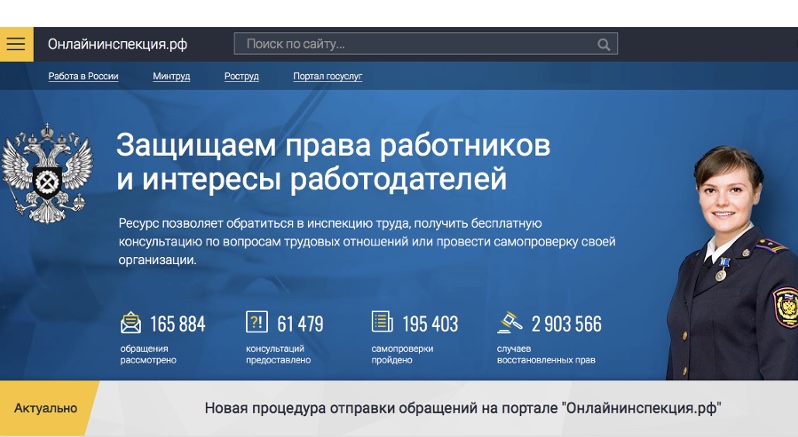The width and height of the screenshot is (798, 437).
Task: Click the checklist icon beside 195 403
Action: point(382,322)
